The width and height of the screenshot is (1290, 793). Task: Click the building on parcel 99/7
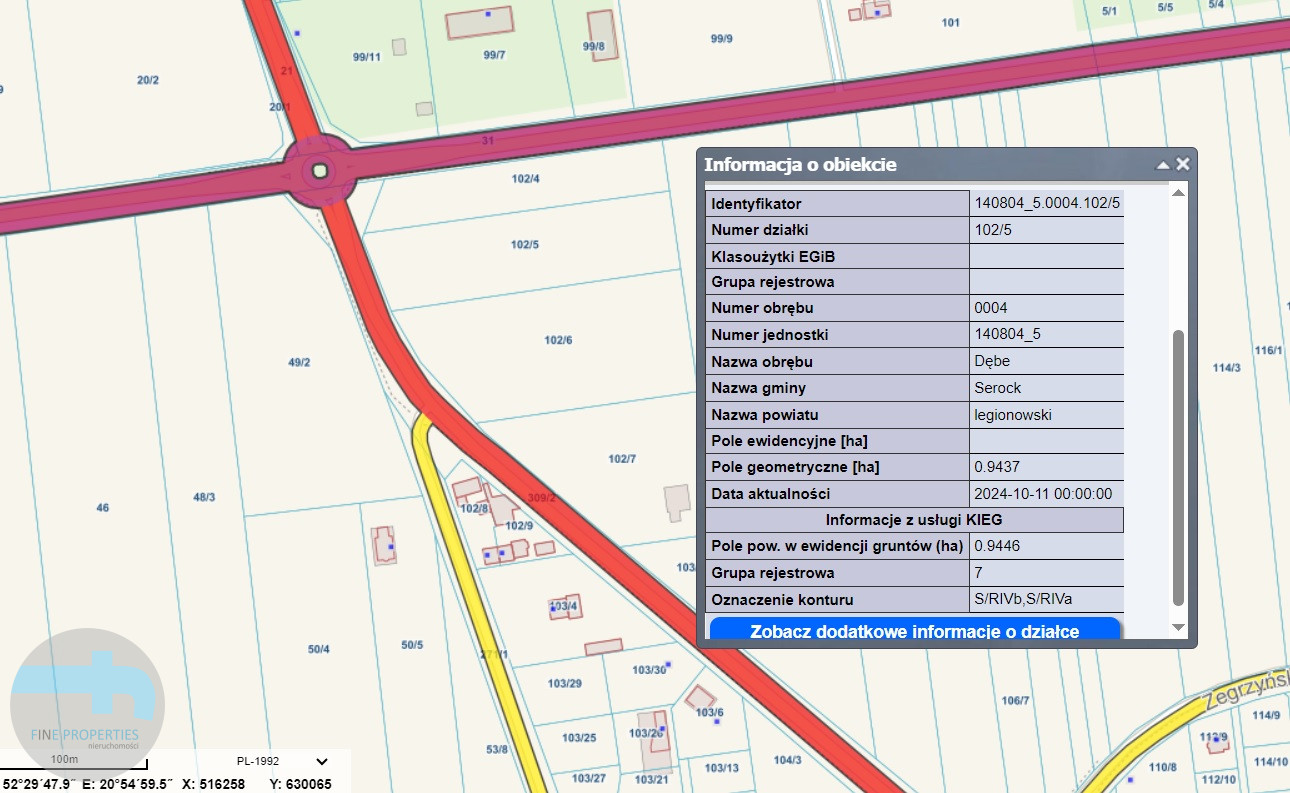tap(480, 22)
